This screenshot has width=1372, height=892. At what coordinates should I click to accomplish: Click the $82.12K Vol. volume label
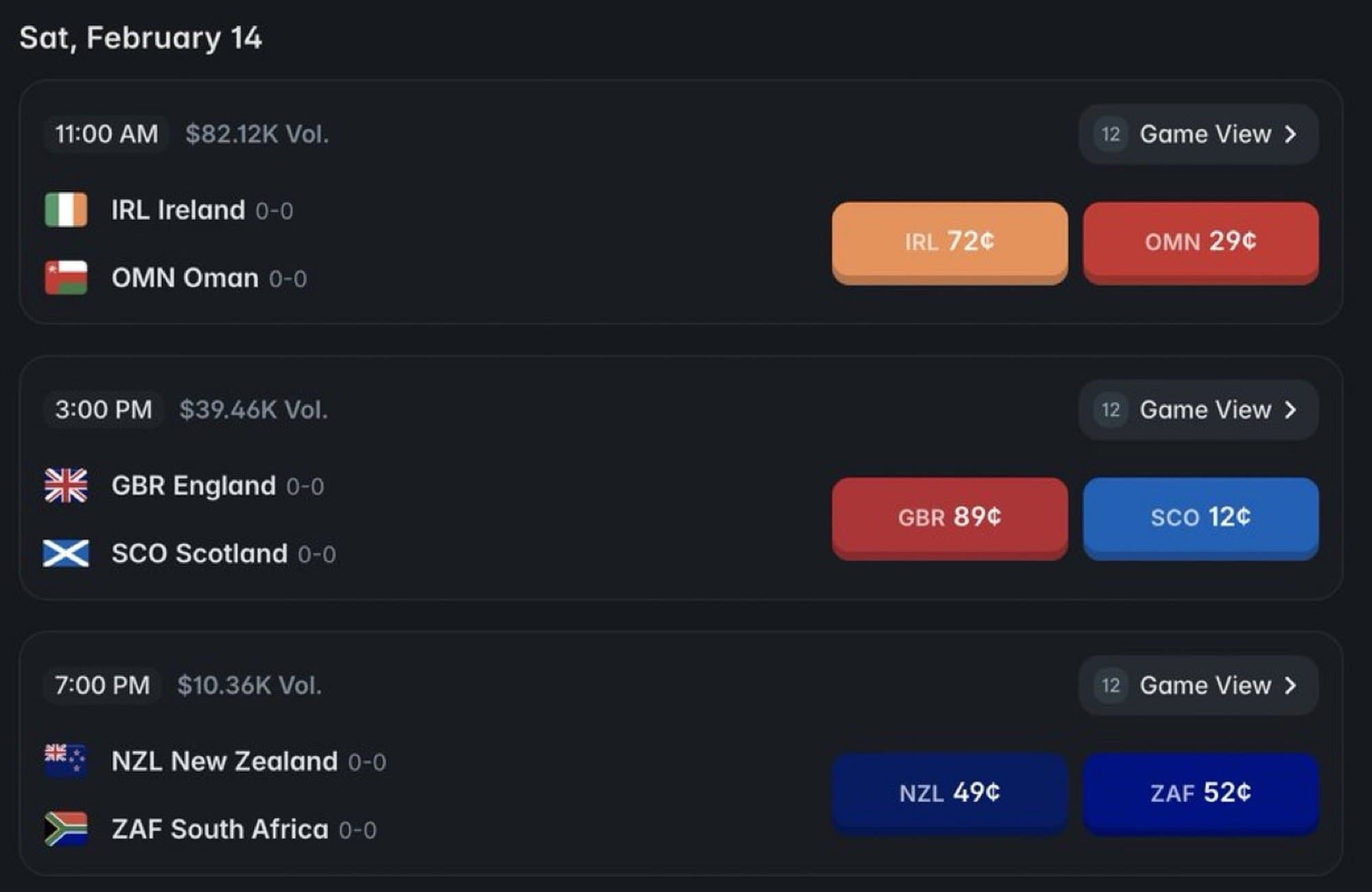pyautogui.click(x=257, y=134)
